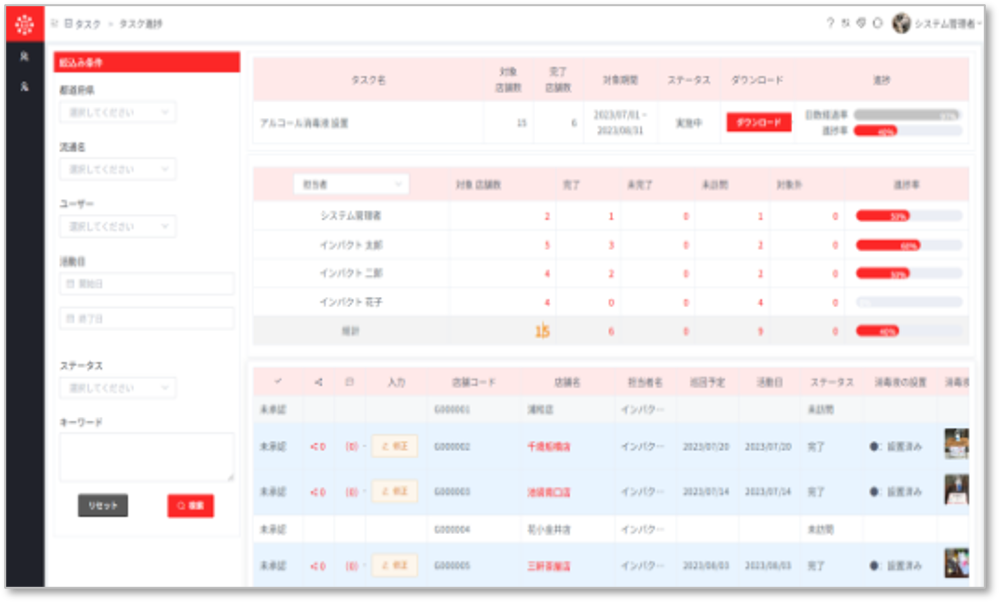Image resolution: width=999 pixels, height=602 pixels.
Task: Open the second sidebar navigation icon
Action: click(x=24, y=86)
